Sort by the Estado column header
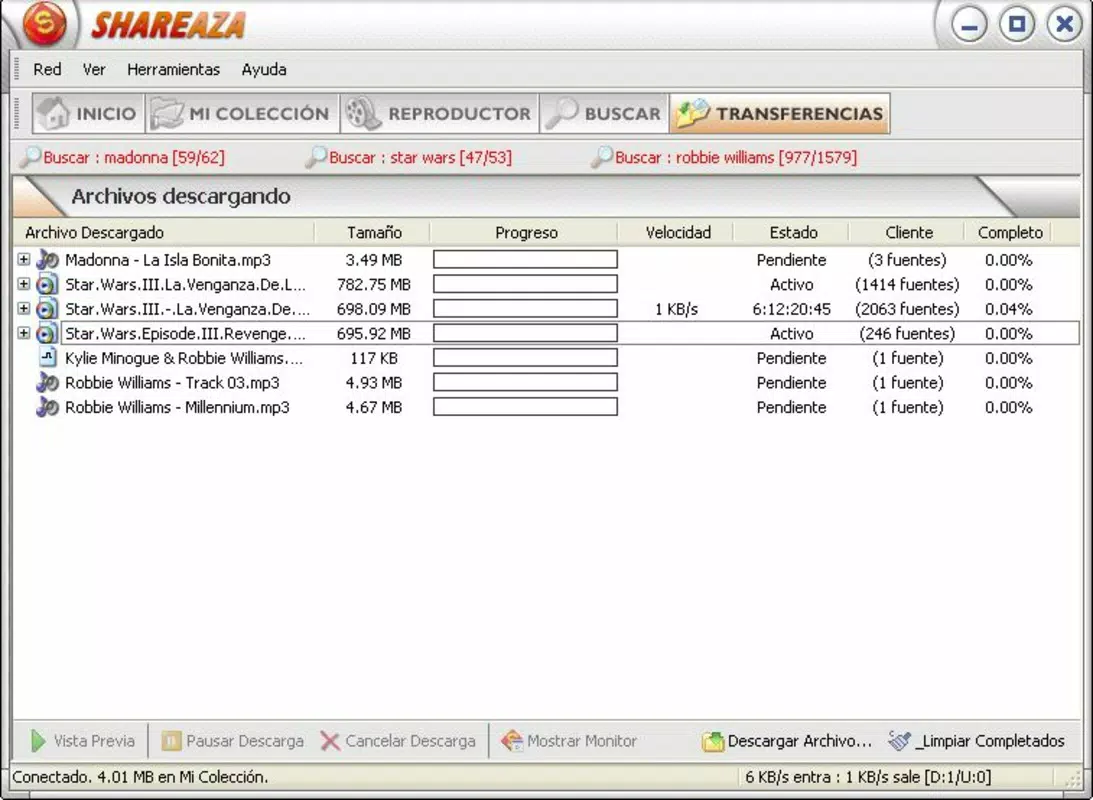1093x800 pixels. 793,232
